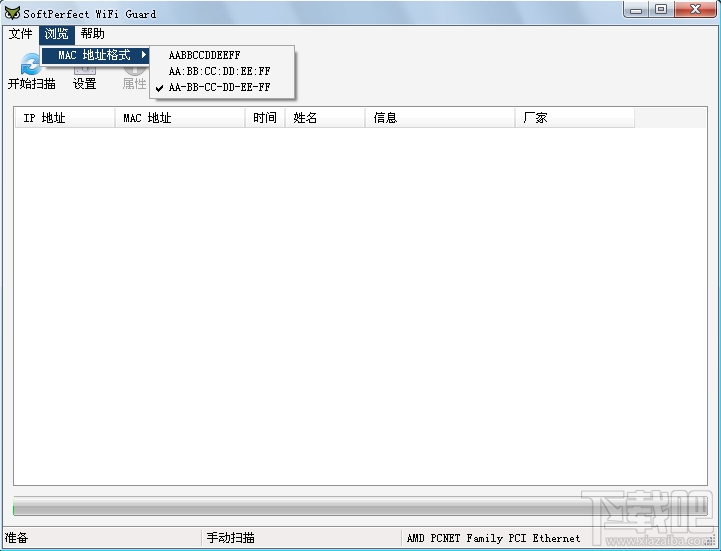
Task: Click the AMD PCNET Family PCI Ethernet status
Action: (x=493, y=538)
